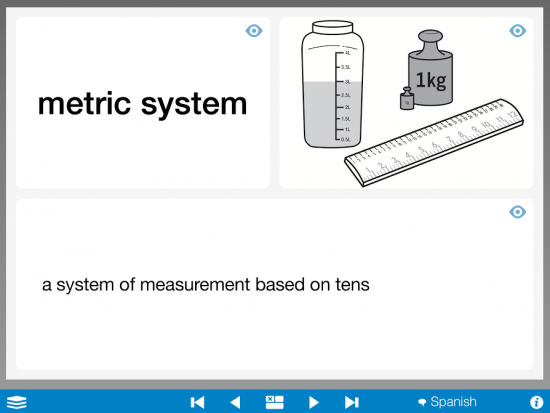Image resolution: width=550 pixels, height=413 pixels.
Task: Open the info icon
Action: (536, 402)
